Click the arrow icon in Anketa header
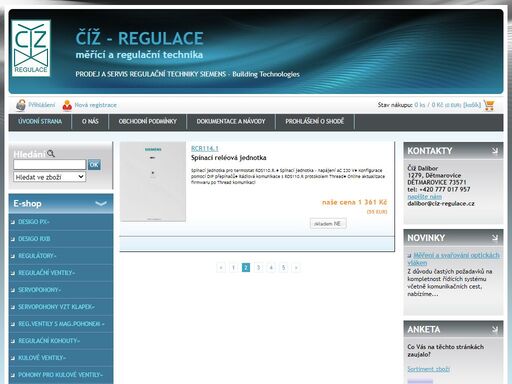Viewport: 512px width, 384px height. pos(495,329)
